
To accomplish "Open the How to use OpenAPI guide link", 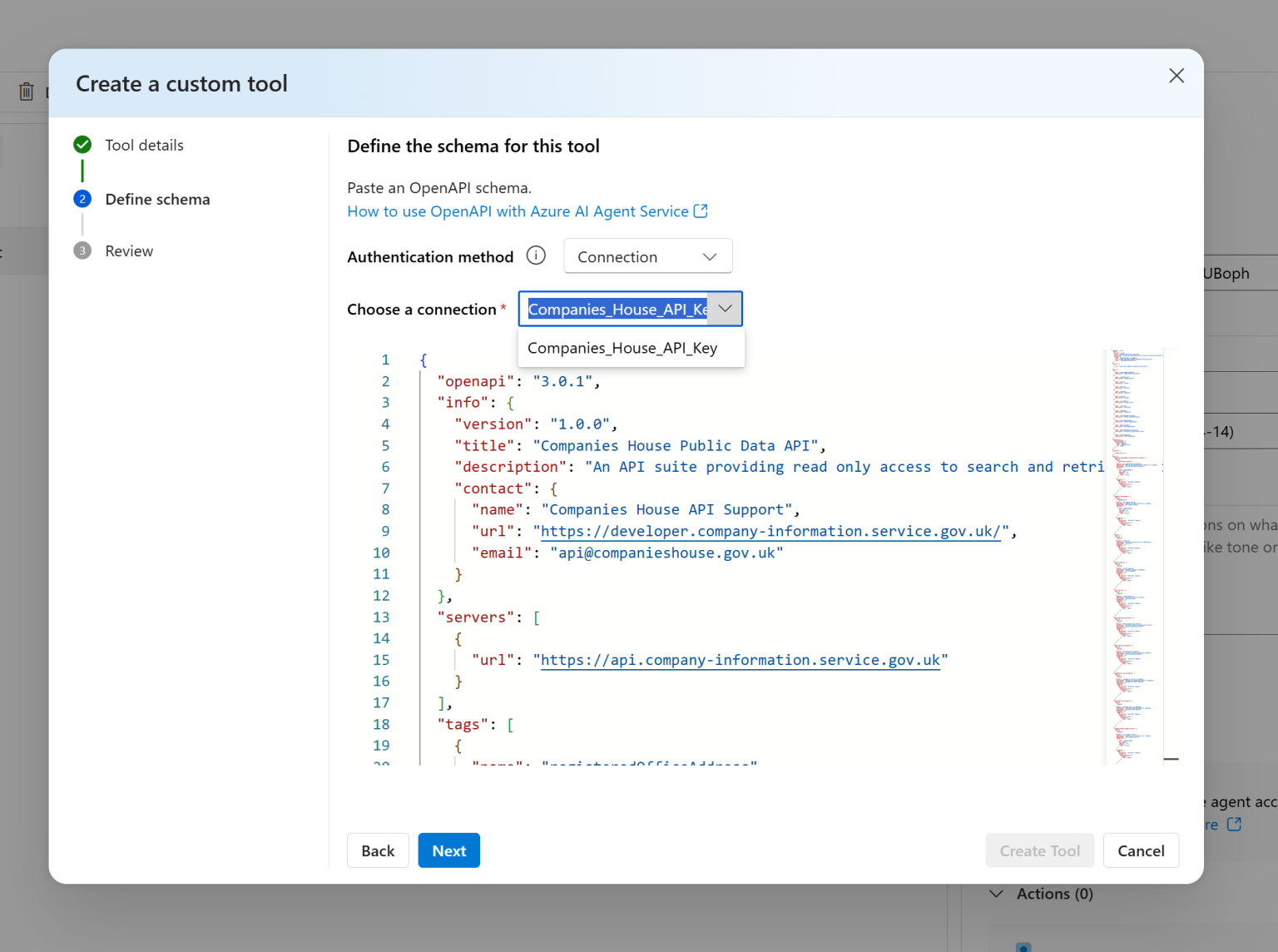I will (516, 211).
